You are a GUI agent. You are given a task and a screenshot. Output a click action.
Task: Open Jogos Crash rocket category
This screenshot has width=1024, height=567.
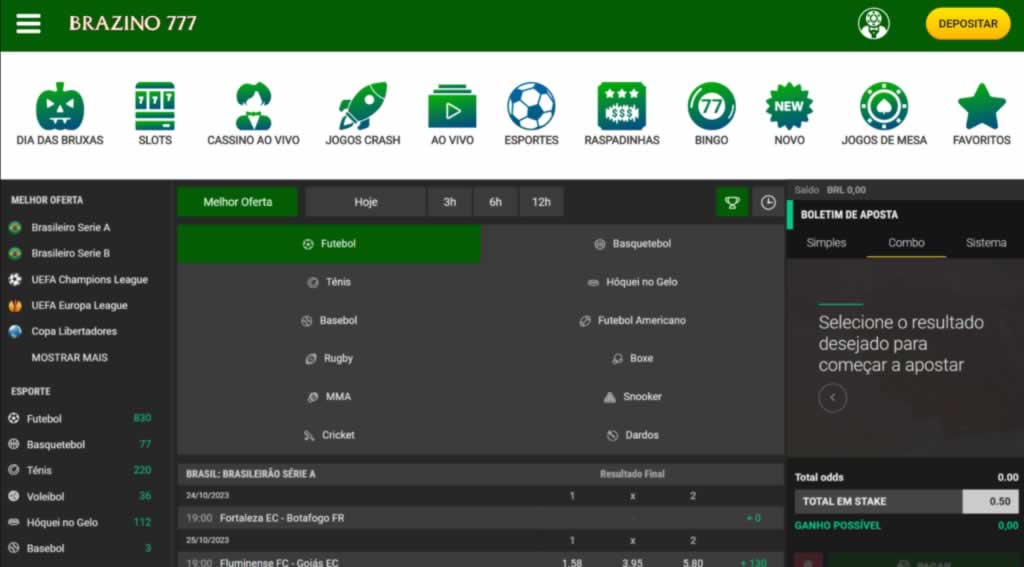363,114
